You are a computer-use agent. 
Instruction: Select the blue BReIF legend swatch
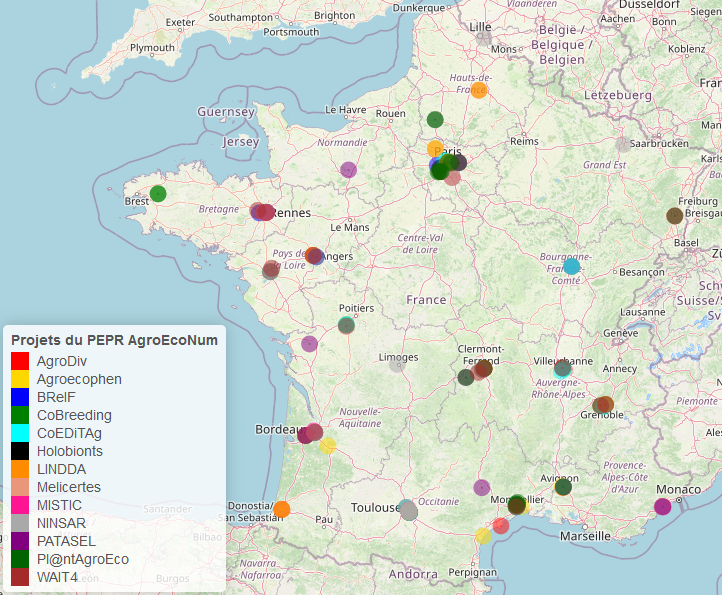pyautogui.click(x=20, y=397)
